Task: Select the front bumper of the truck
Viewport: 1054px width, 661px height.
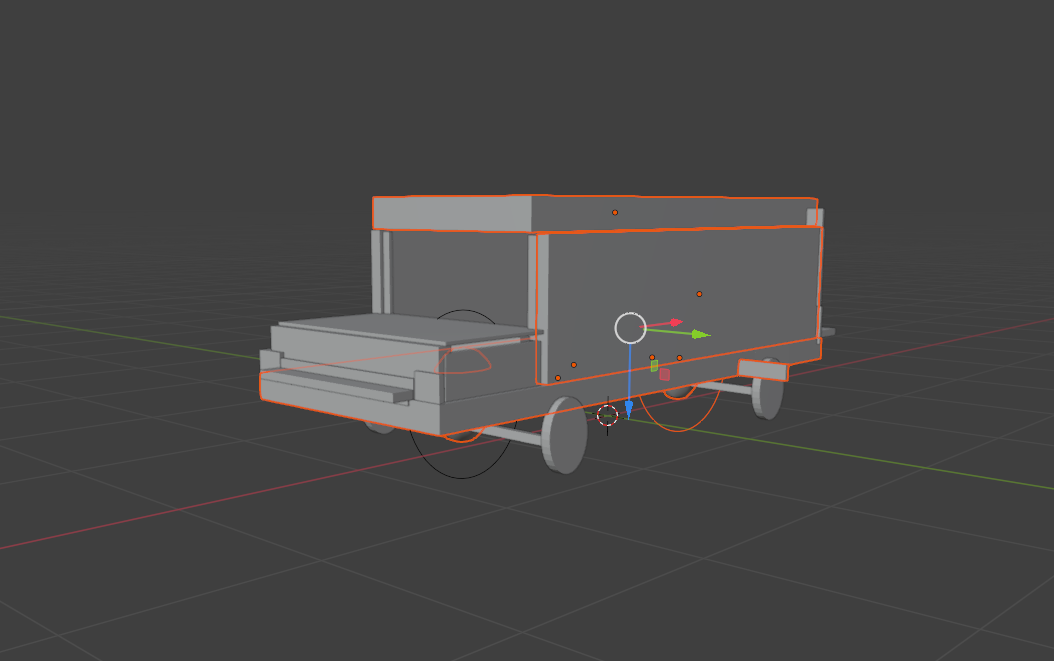Action: tap(336, 389)
